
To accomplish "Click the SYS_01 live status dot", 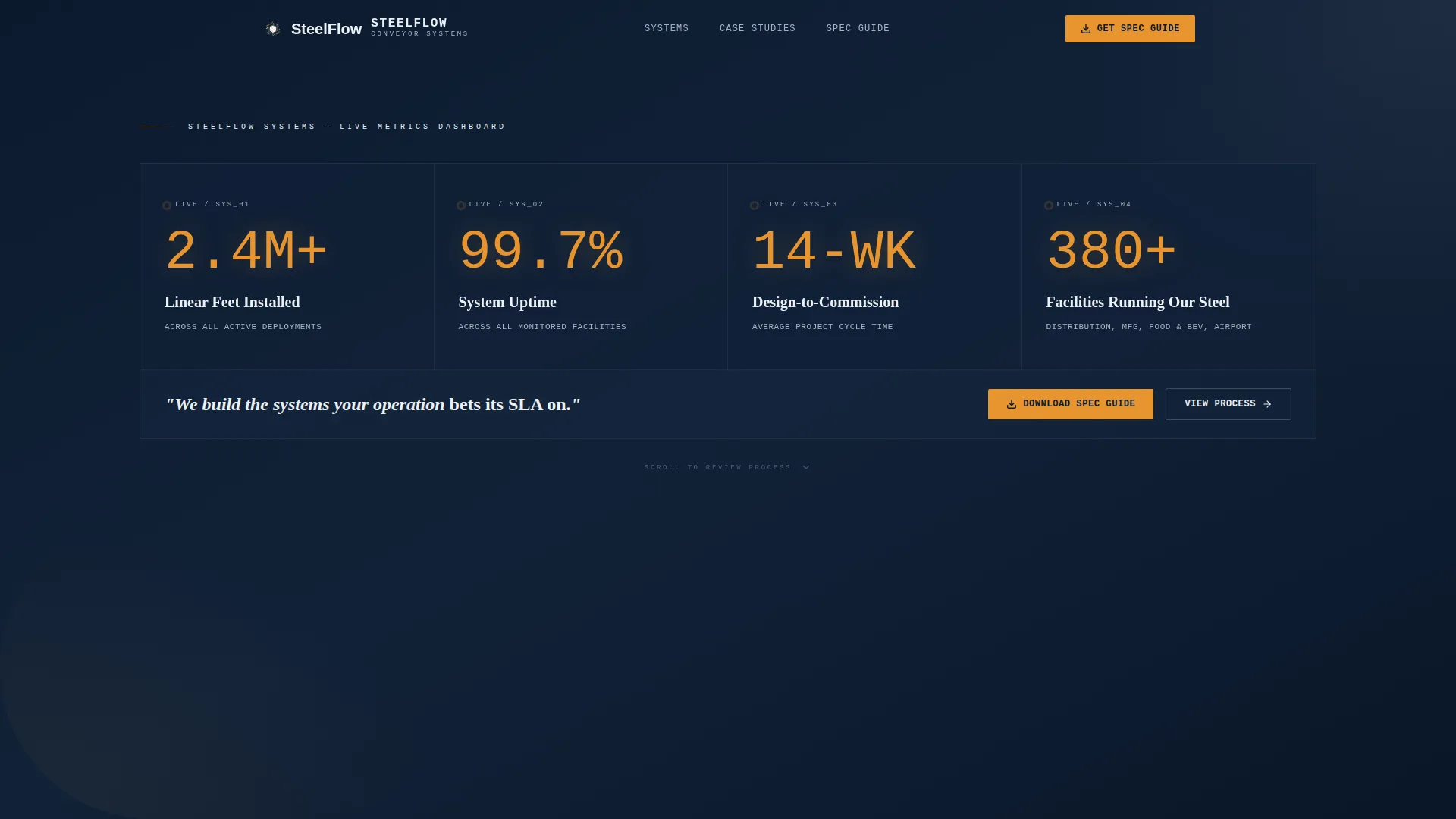I will [167, 206].
